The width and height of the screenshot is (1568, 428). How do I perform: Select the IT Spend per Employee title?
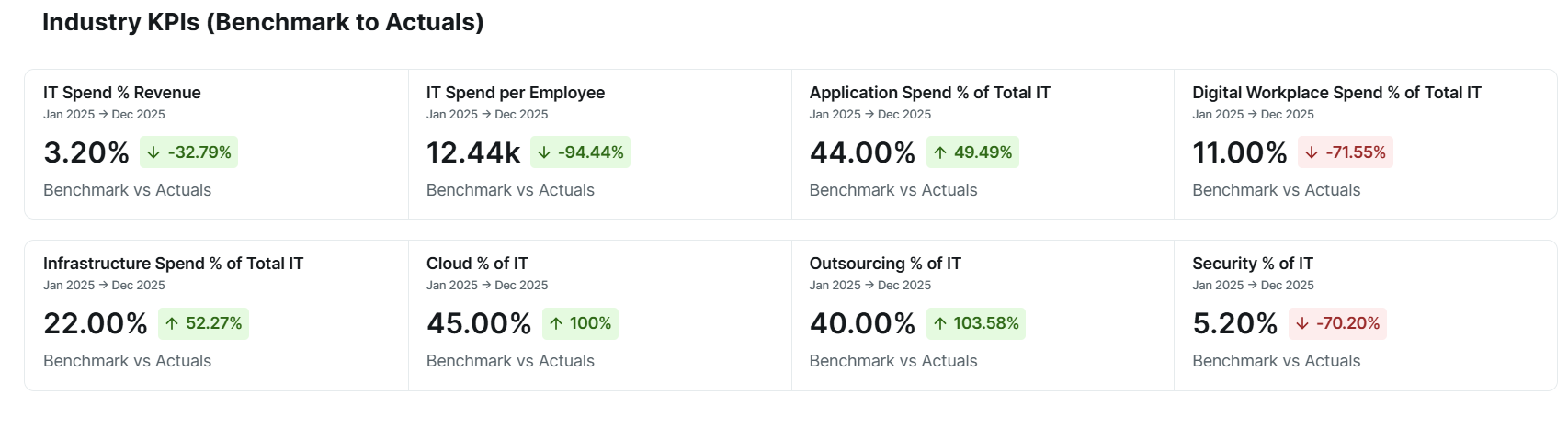[516, 93]
